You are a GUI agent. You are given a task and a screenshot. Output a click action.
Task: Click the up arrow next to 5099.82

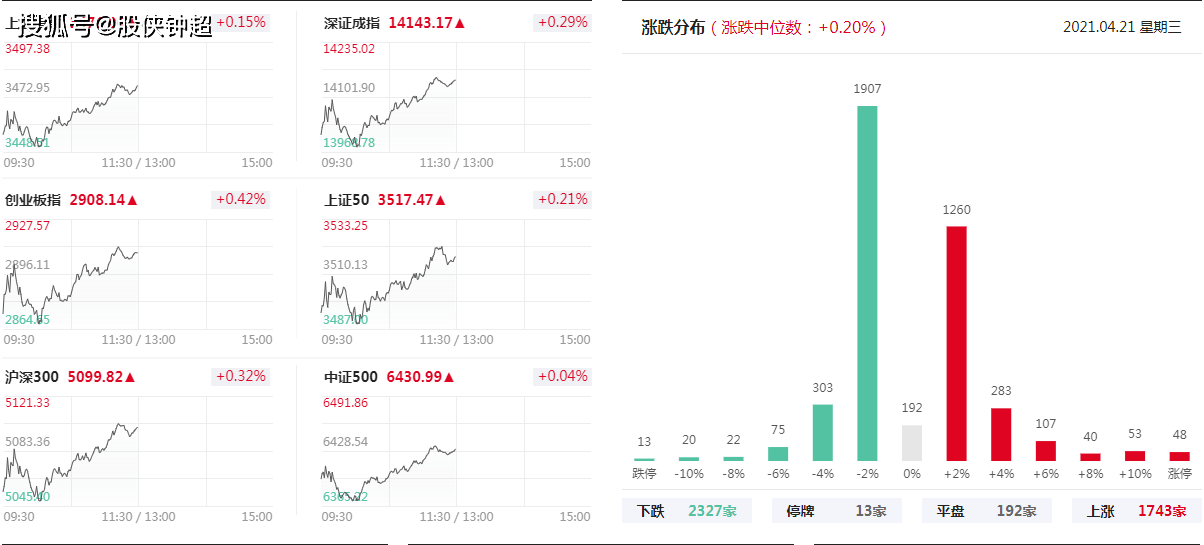(x=130, y=377)
